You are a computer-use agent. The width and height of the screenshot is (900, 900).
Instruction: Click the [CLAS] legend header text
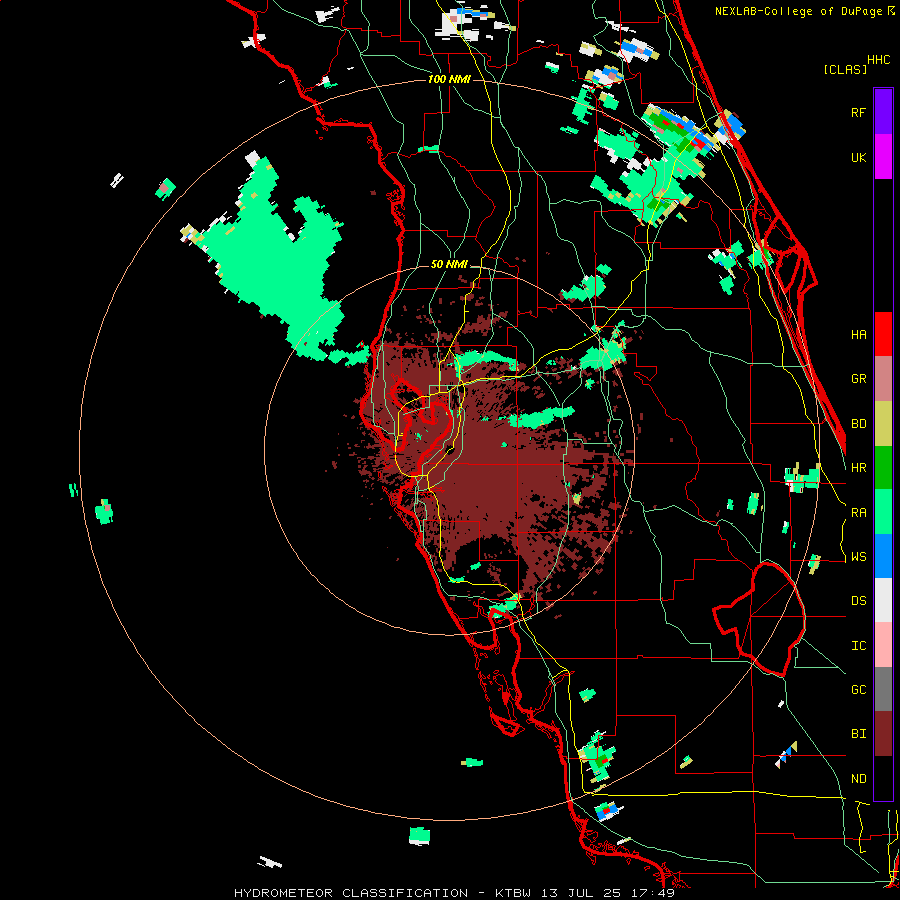(845, 70)
